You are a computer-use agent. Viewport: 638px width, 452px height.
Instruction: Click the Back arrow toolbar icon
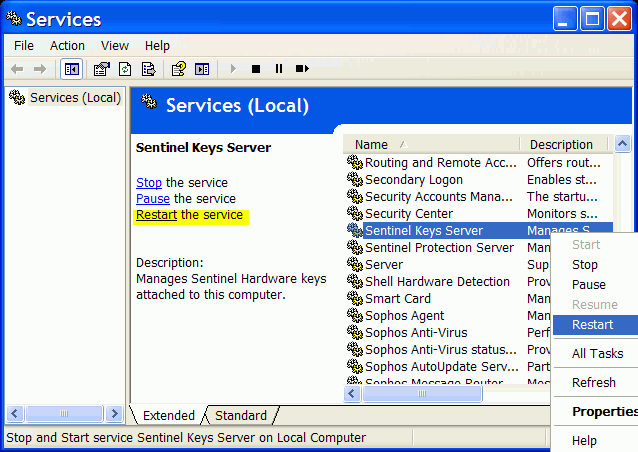click(x=17, y=69)
